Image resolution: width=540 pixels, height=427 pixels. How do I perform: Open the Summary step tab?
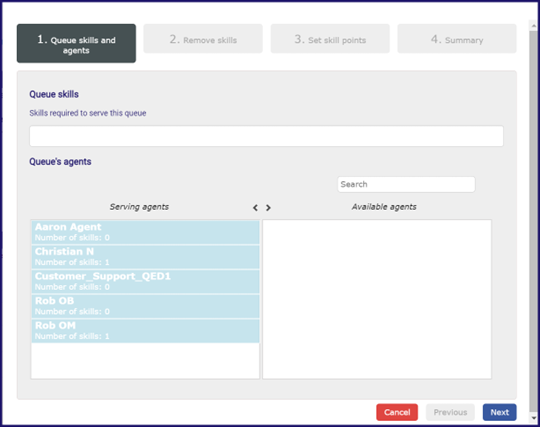[457, 39]
